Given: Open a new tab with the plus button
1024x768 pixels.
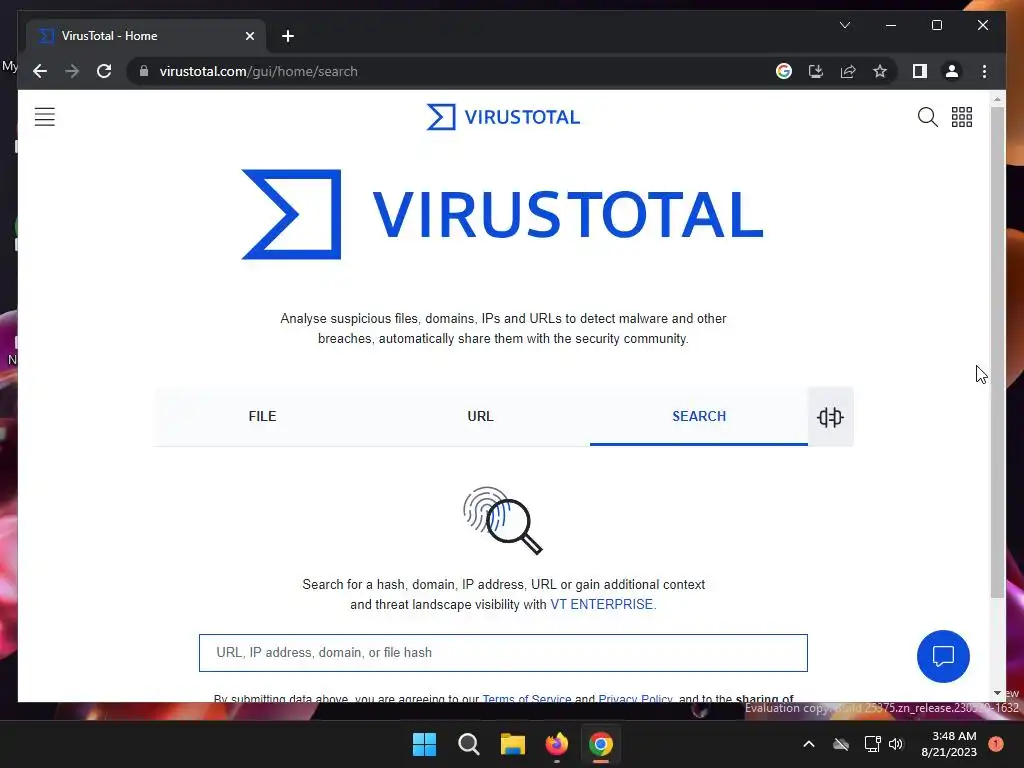Looking at the screenshot, I should point(288,36).
